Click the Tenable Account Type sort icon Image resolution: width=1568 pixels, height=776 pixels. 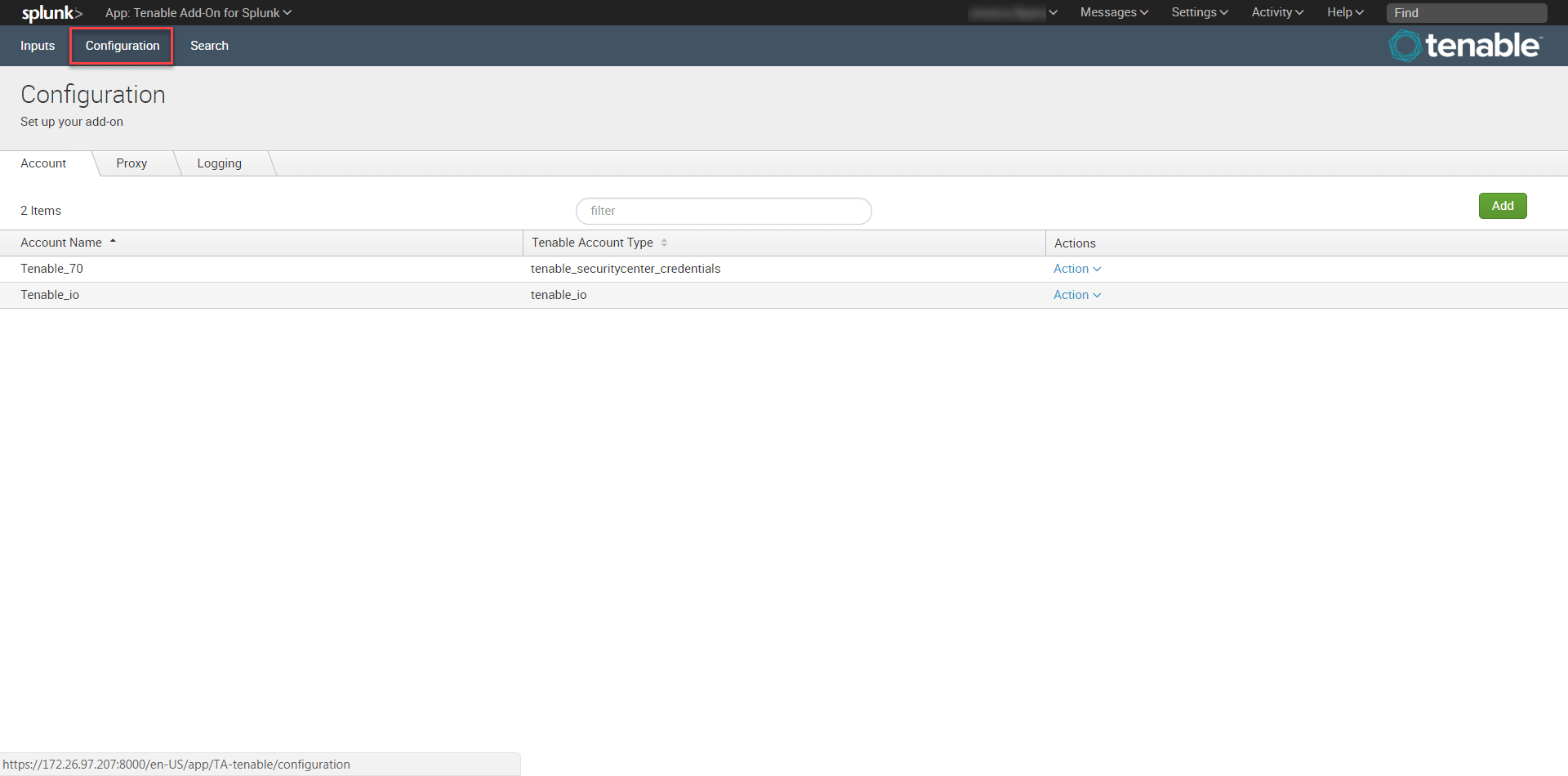(664, 243)
